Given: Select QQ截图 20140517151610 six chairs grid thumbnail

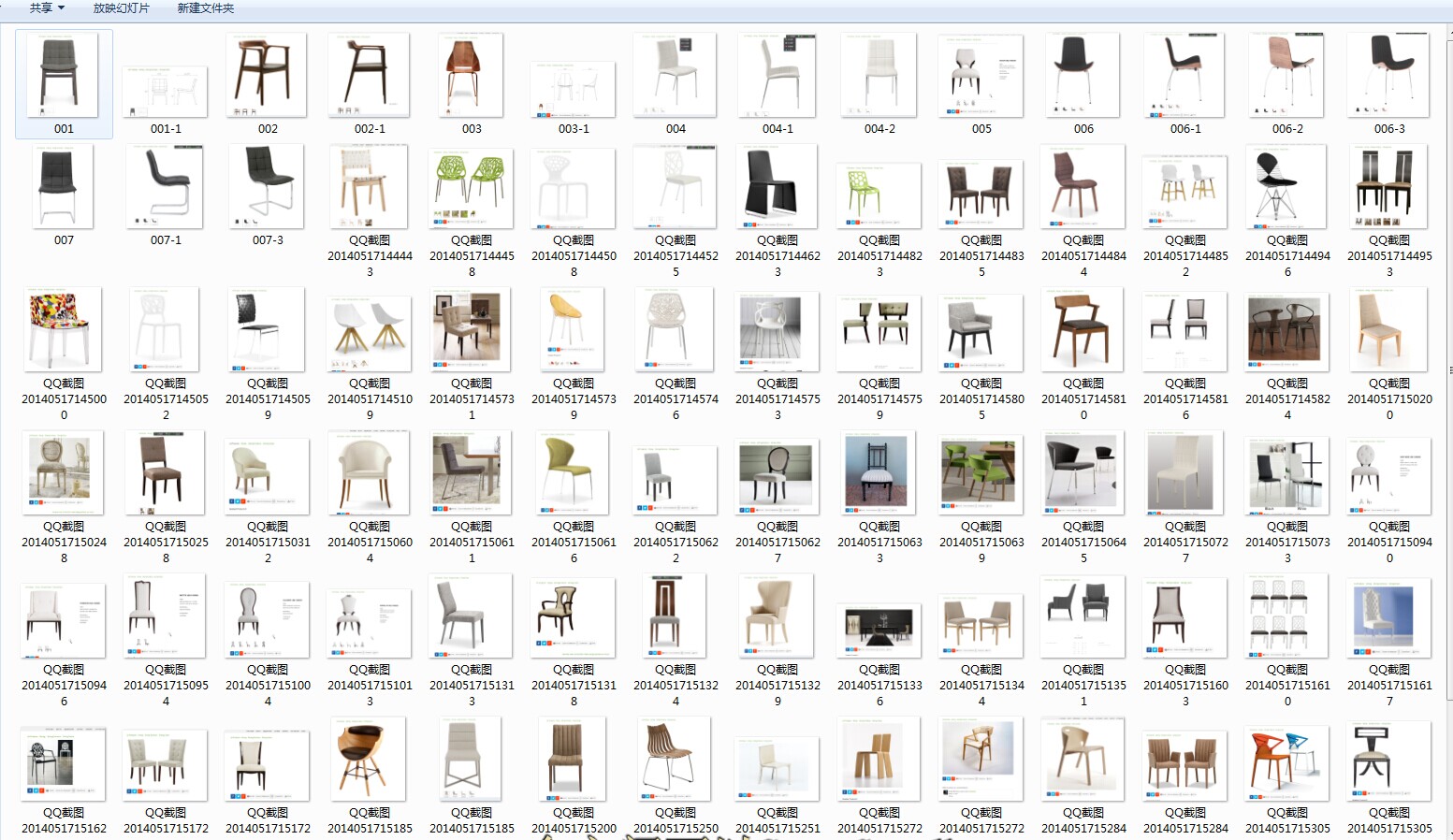Looking at the screenshot, I should [x=1287, y=616].
